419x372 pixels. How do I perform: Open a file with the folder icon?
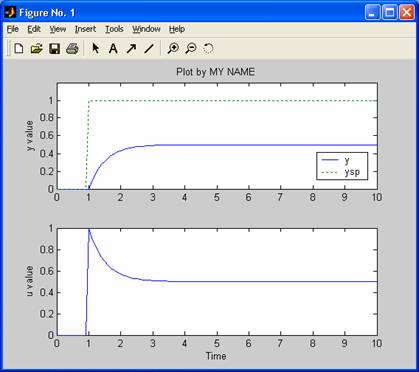36,49
